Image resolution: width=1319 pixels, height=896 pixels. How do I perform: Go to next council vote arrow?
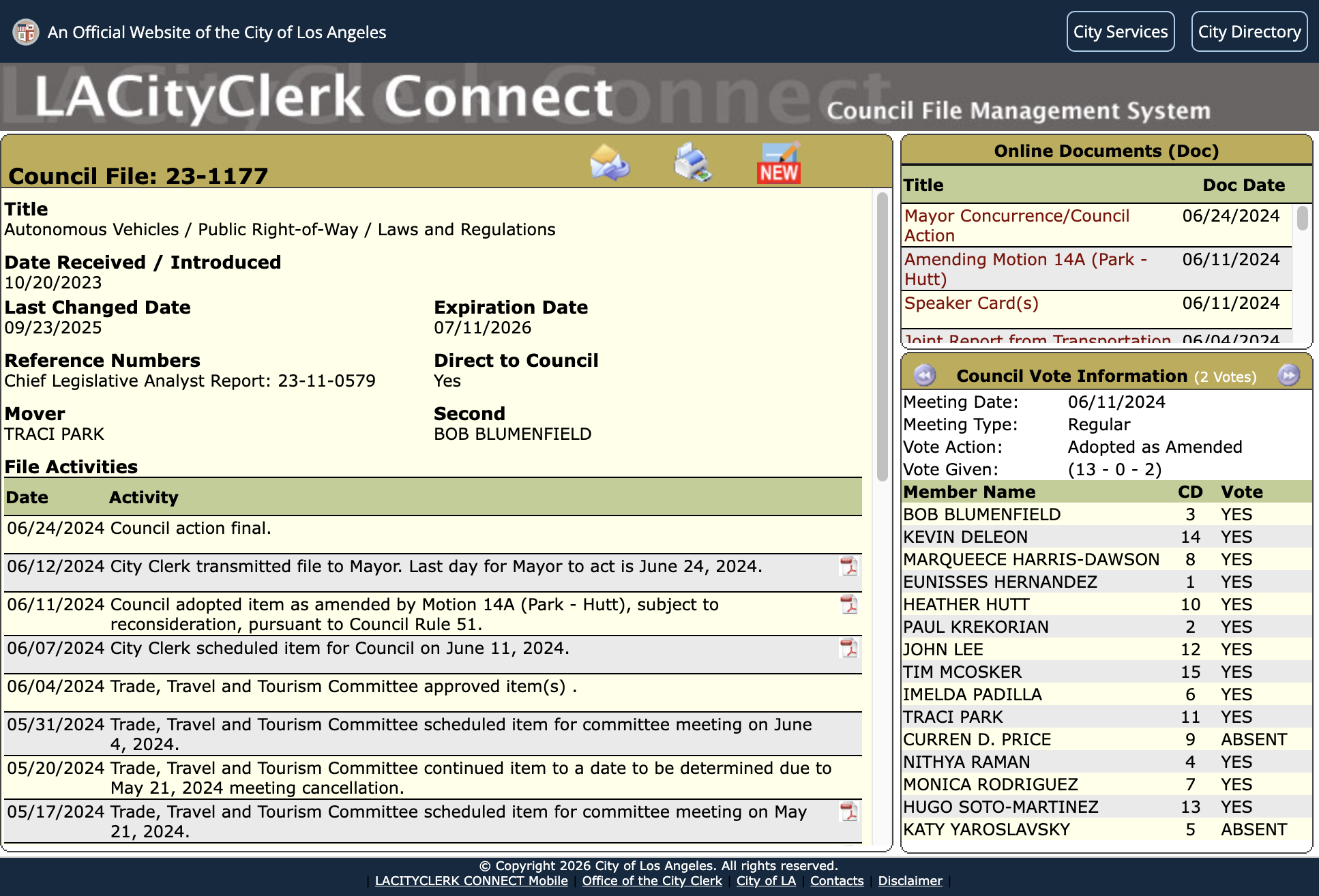click(x=1288, y=375)
